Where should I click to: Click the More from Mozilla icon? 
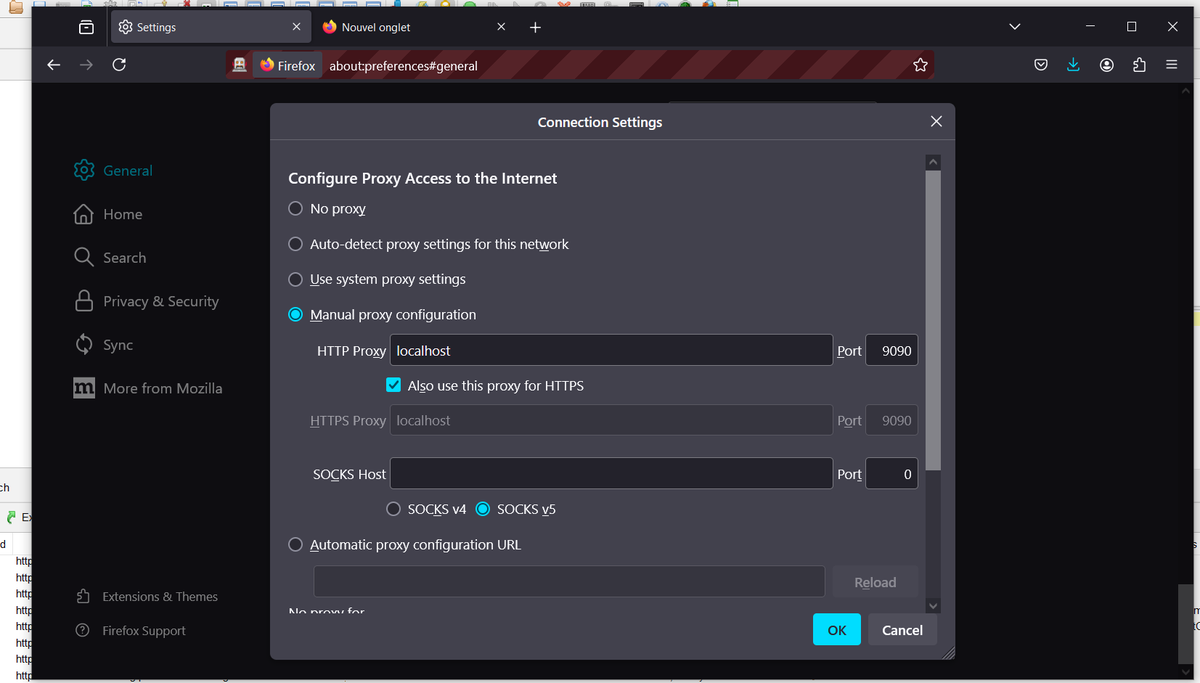coord(84,388)
